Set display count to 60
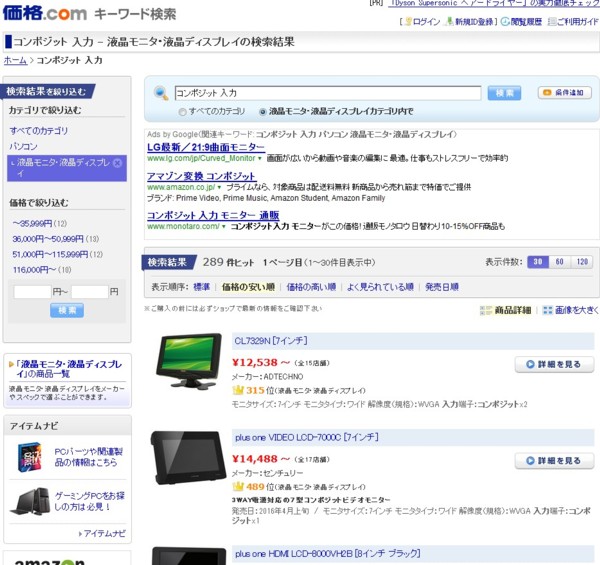This screenshot has height=565, width=600. [x=559, y=262]
